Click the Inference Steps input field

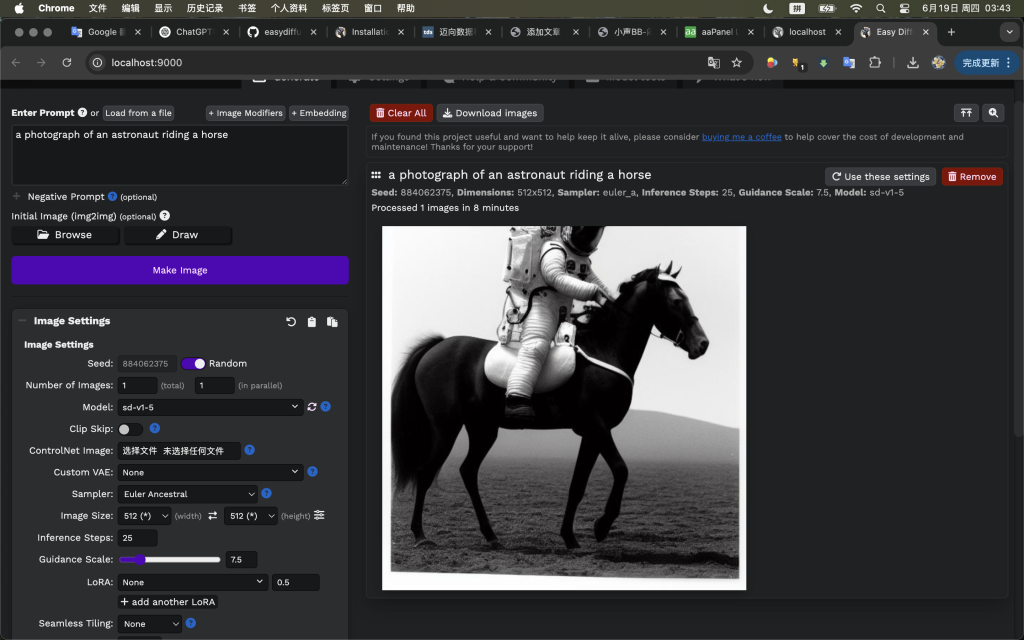(x=137, y=538)
